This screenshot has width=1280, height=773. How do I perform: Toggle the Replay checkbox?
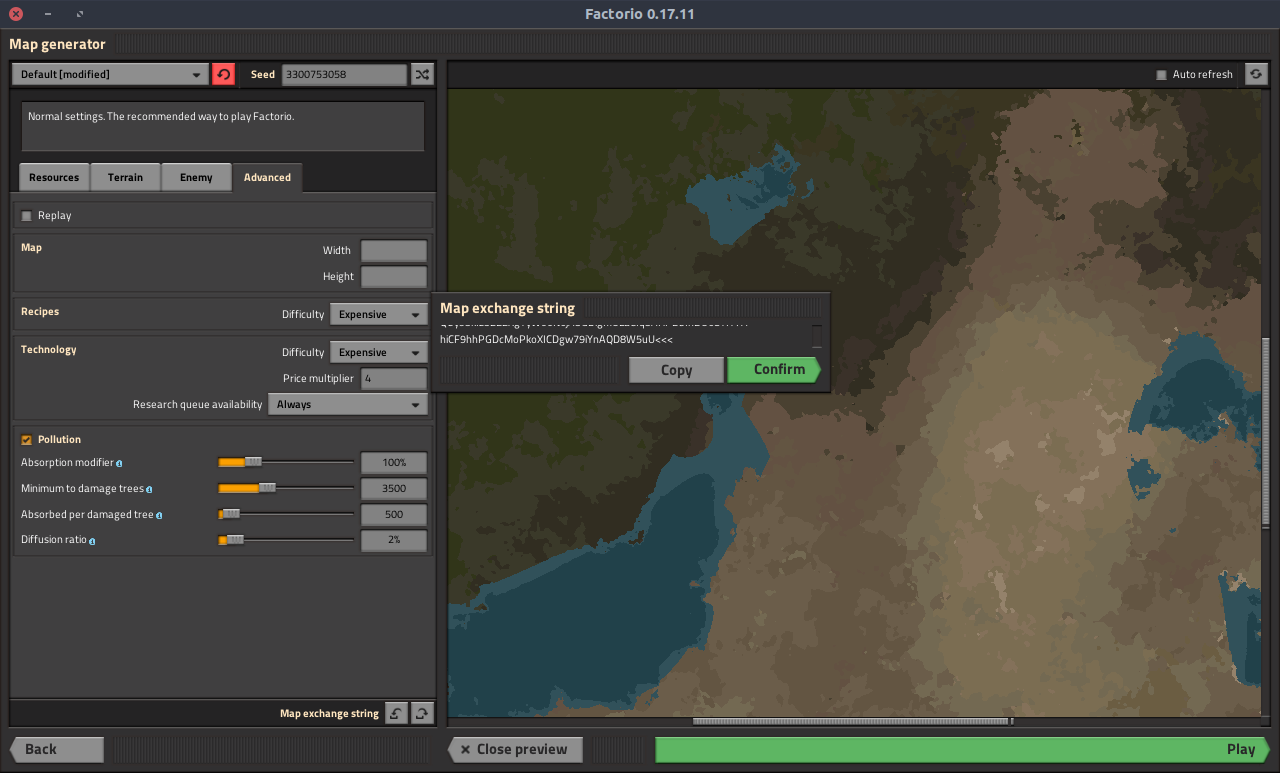click(27, 216)
